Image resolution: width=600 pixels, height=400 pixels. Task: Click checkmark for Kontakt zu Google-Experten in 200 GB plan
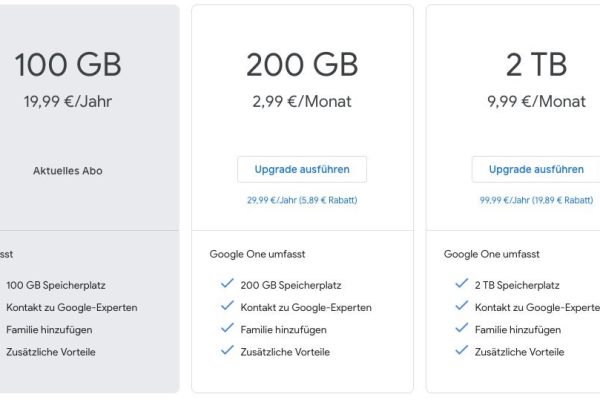tap(227, 307)
